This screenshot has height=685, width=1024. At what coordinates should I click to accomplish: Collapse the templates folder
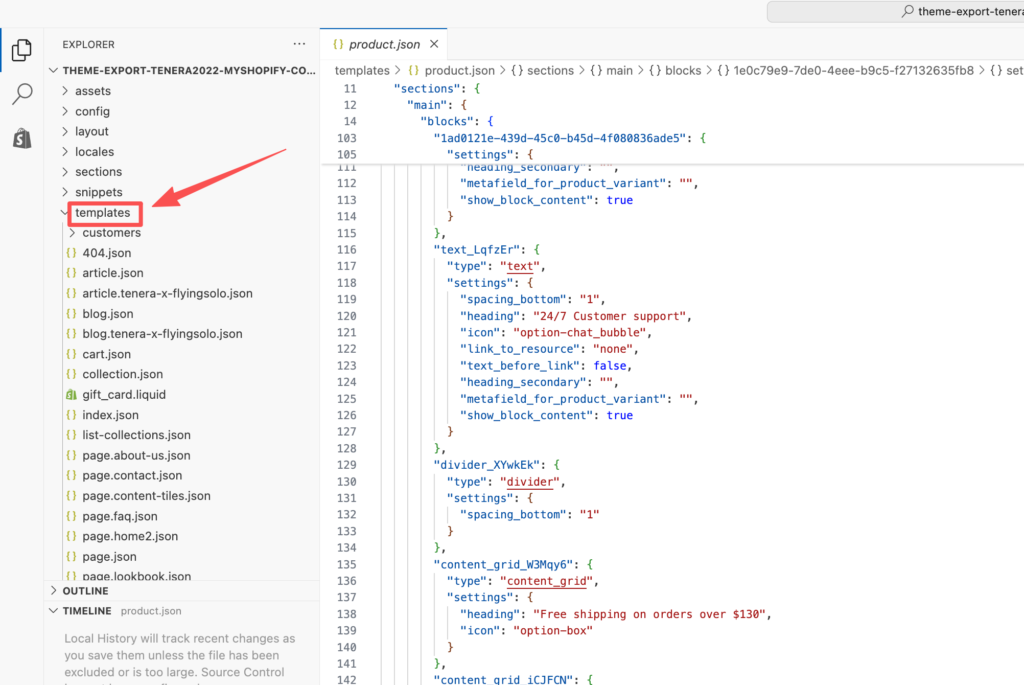[102, 212]
